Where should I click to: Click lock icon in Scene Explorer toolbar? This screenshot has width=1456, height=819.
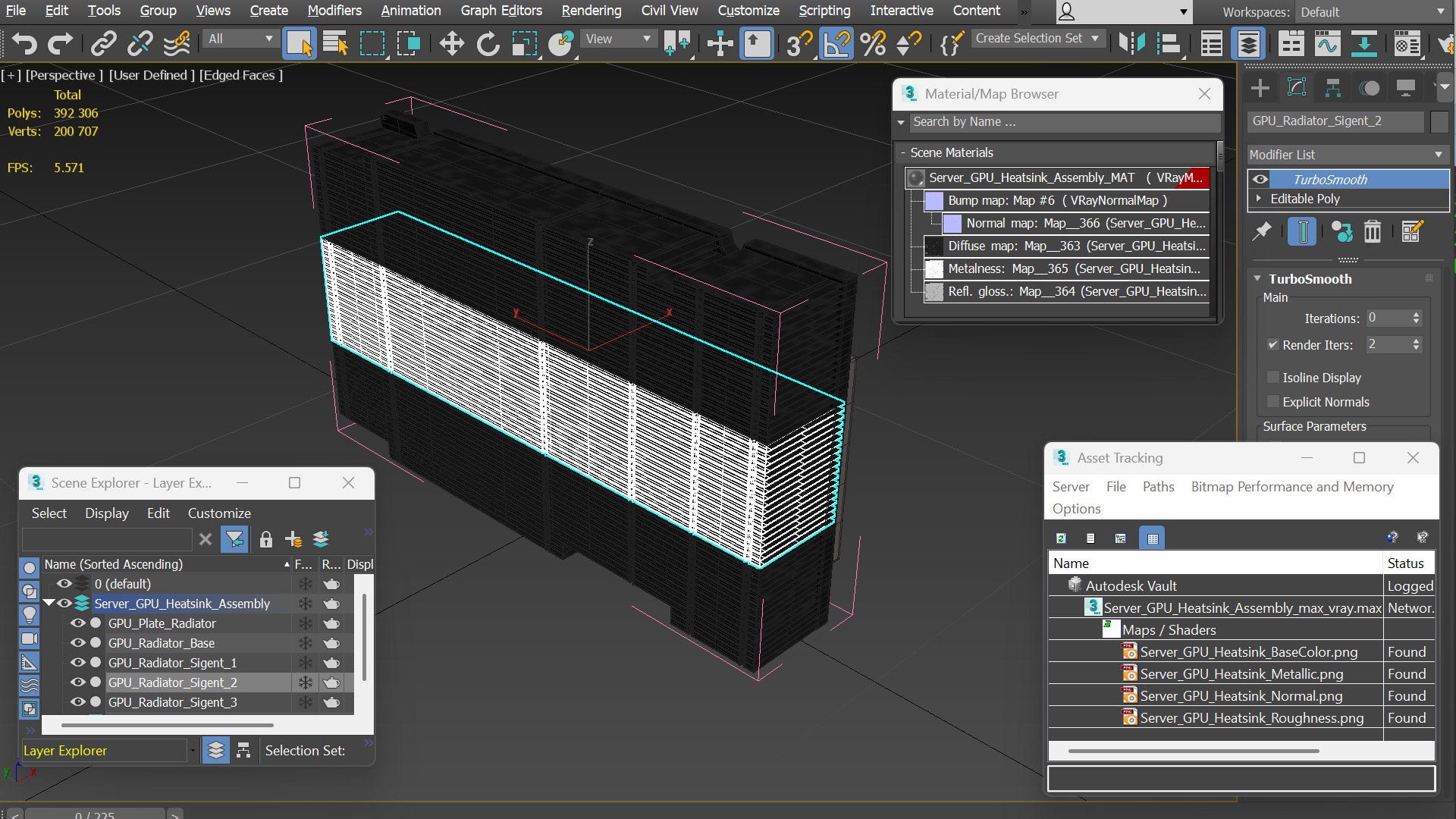point(265,539)
